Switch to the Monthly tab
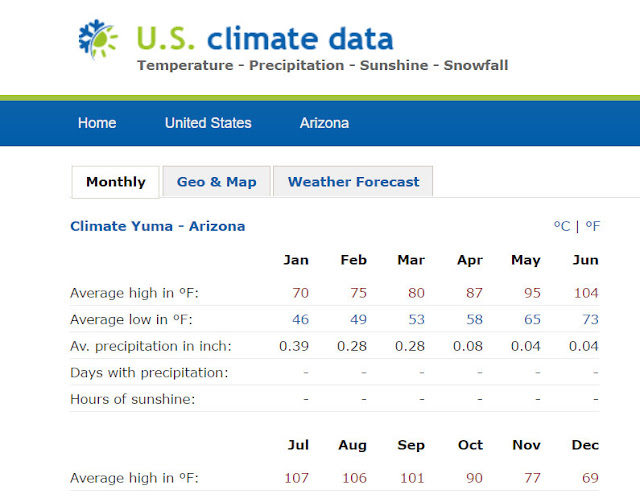 116,182
